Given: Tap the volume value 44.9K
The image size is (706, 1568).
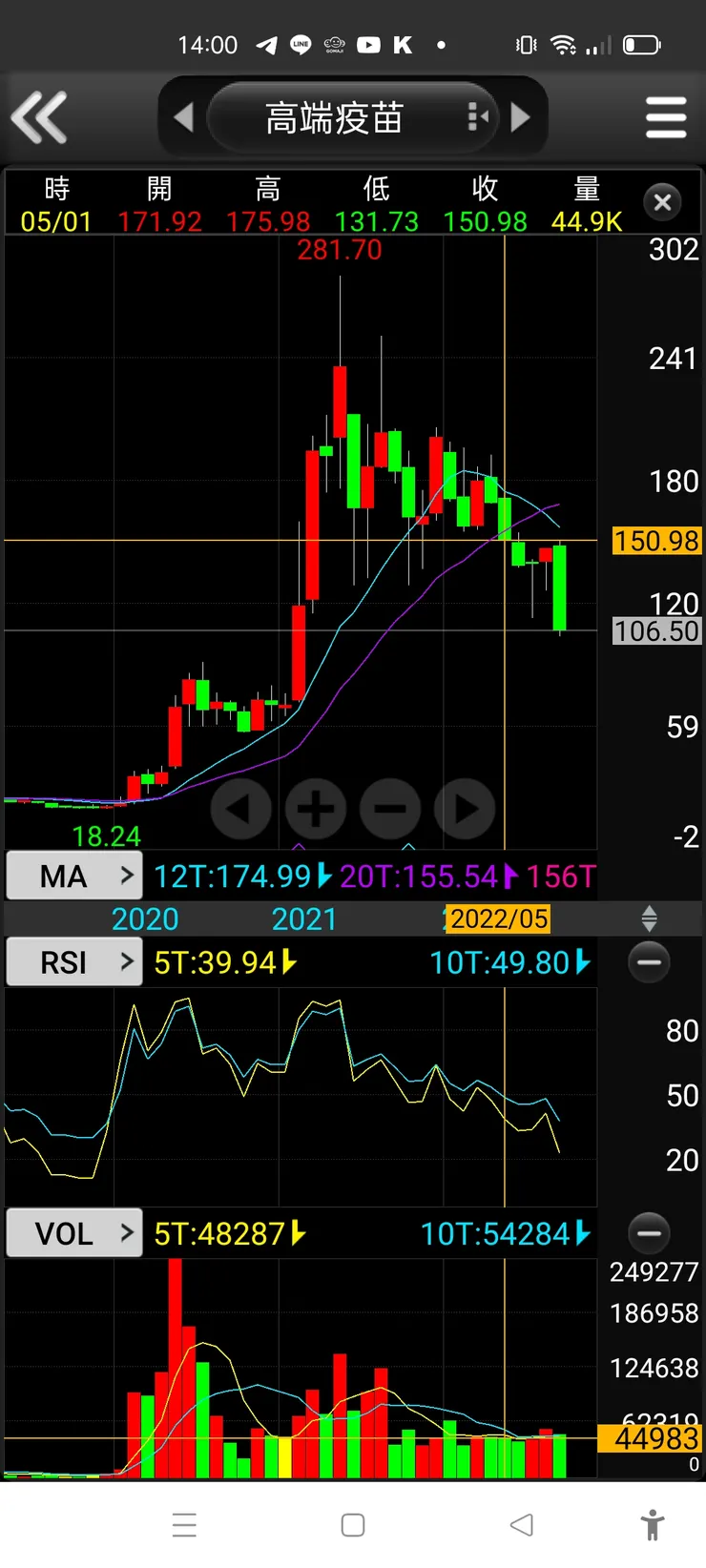Looking at the screenshot, I should (x=587, y=221).
